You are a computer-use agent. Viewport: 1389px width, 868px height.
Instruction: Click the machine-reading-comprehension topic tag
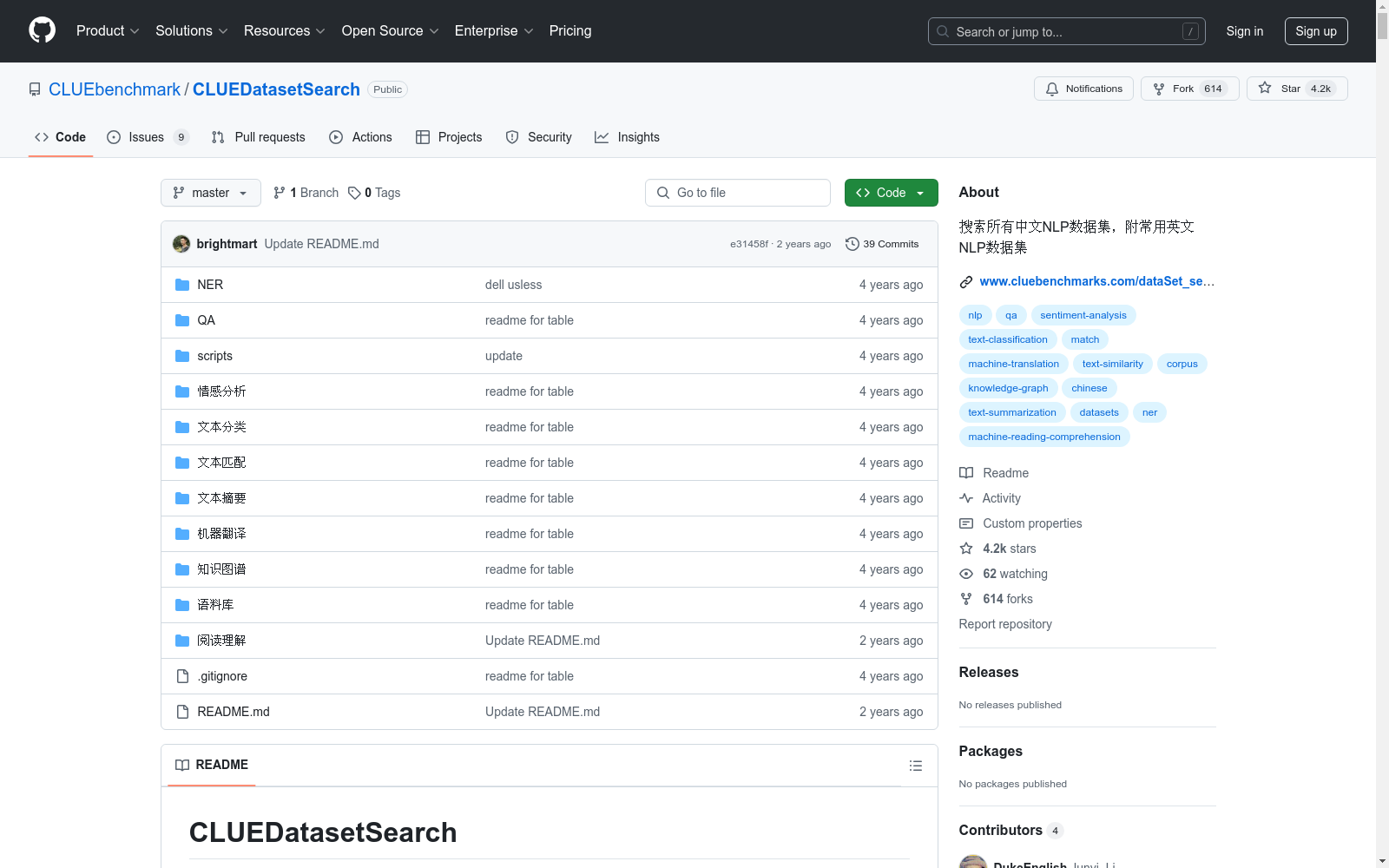pyautogui.click(x=1044, y=437)
